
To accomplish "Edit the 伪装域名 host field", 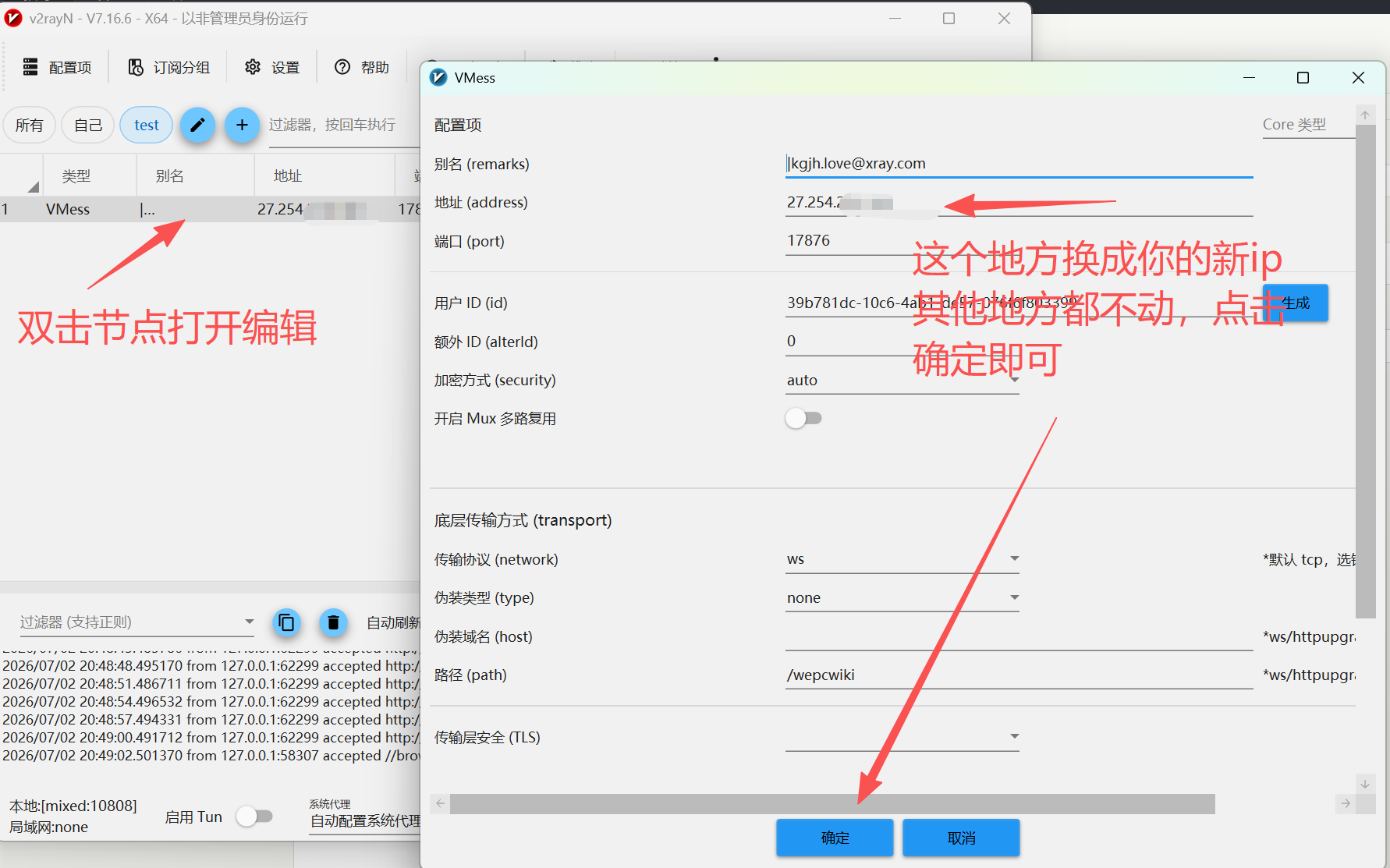I will (x=1019, y=637).
